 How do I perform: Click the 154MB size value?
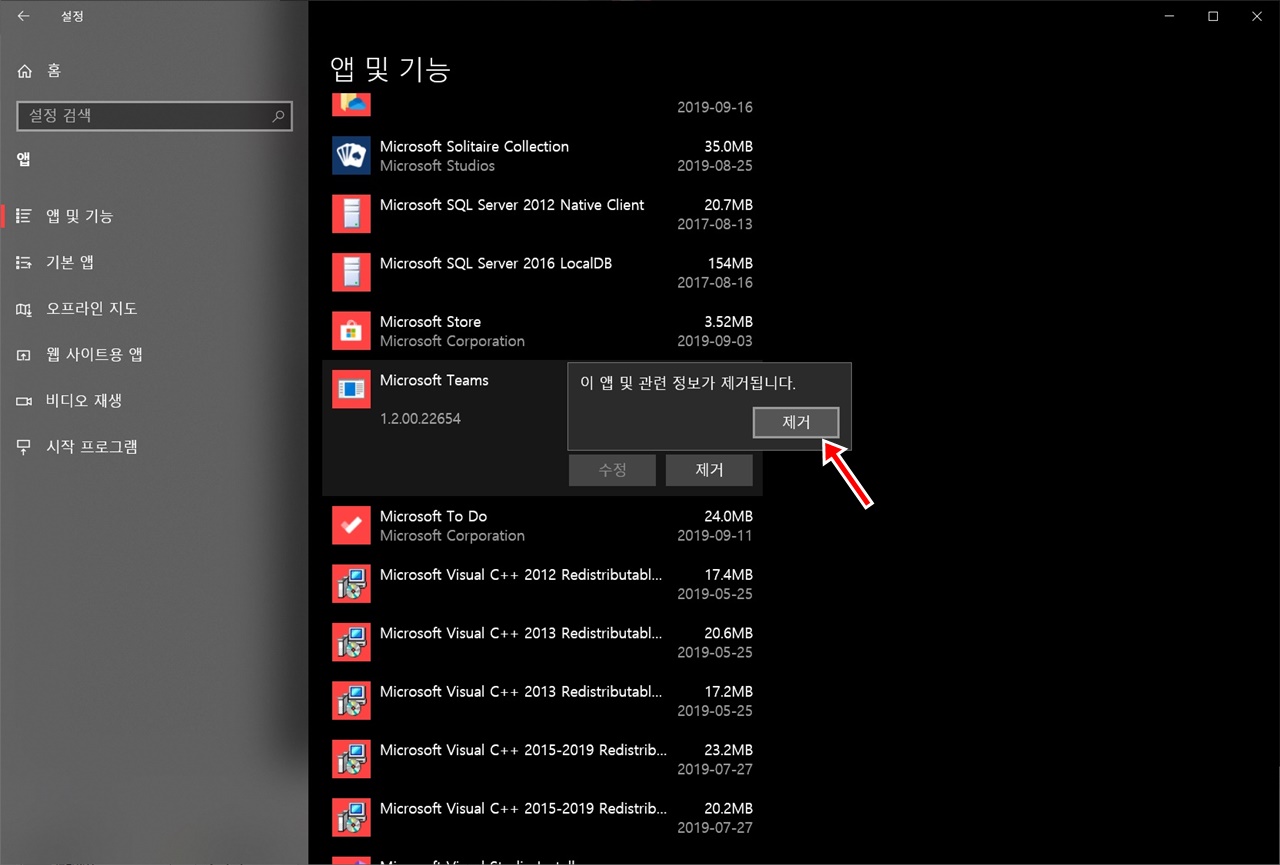(x=730, y=263)
